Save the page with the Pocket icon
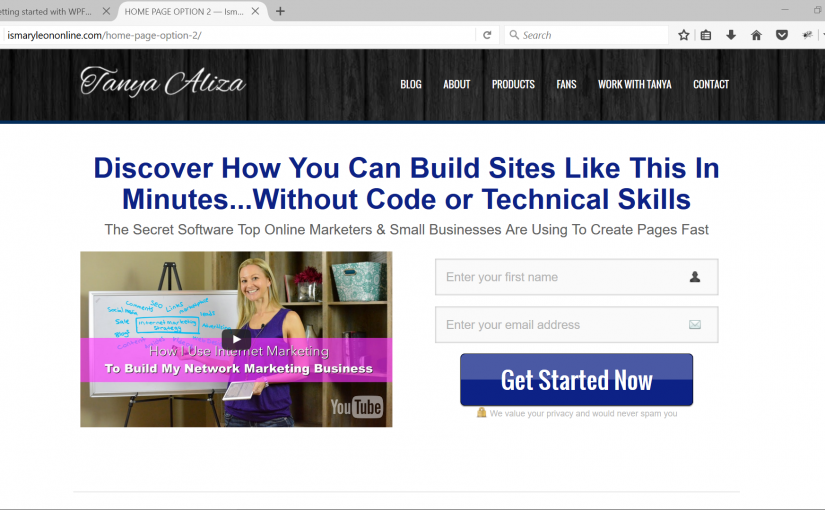Viewport: 825px width, 510px height. tap(782, 35)
